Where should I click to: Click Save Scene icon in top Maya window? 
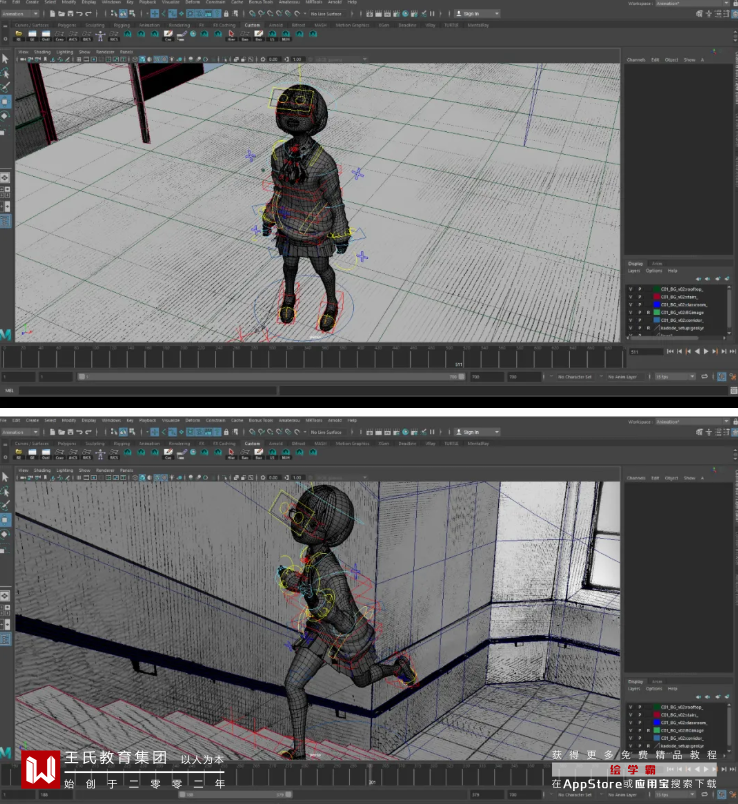click(70, 14)
